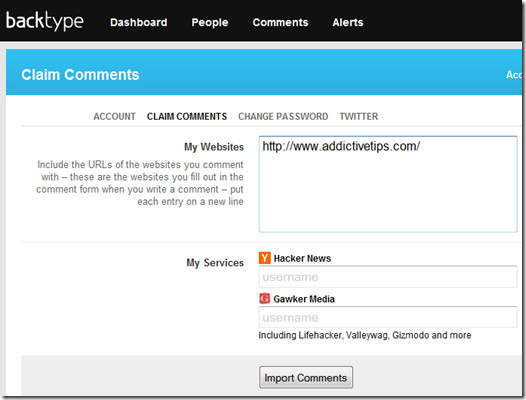The height and width of the screenshot is (400, 526).
Task: Click the Hacker News Y icon
Action: [265, 258]
